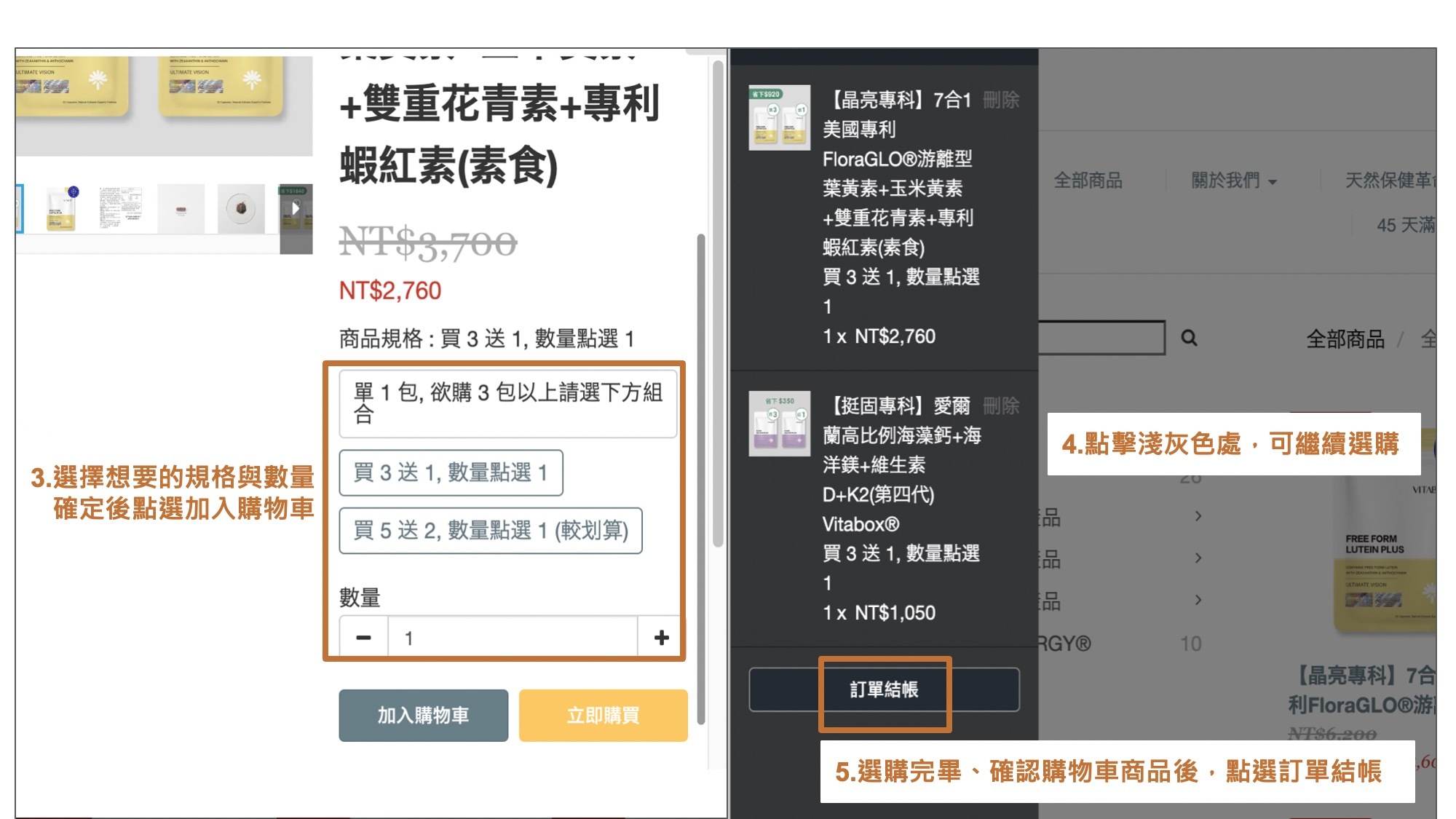This screenshot has width=1456, height=819.
Task: Decrease quantity with the minus button
Action: (363, 638)
